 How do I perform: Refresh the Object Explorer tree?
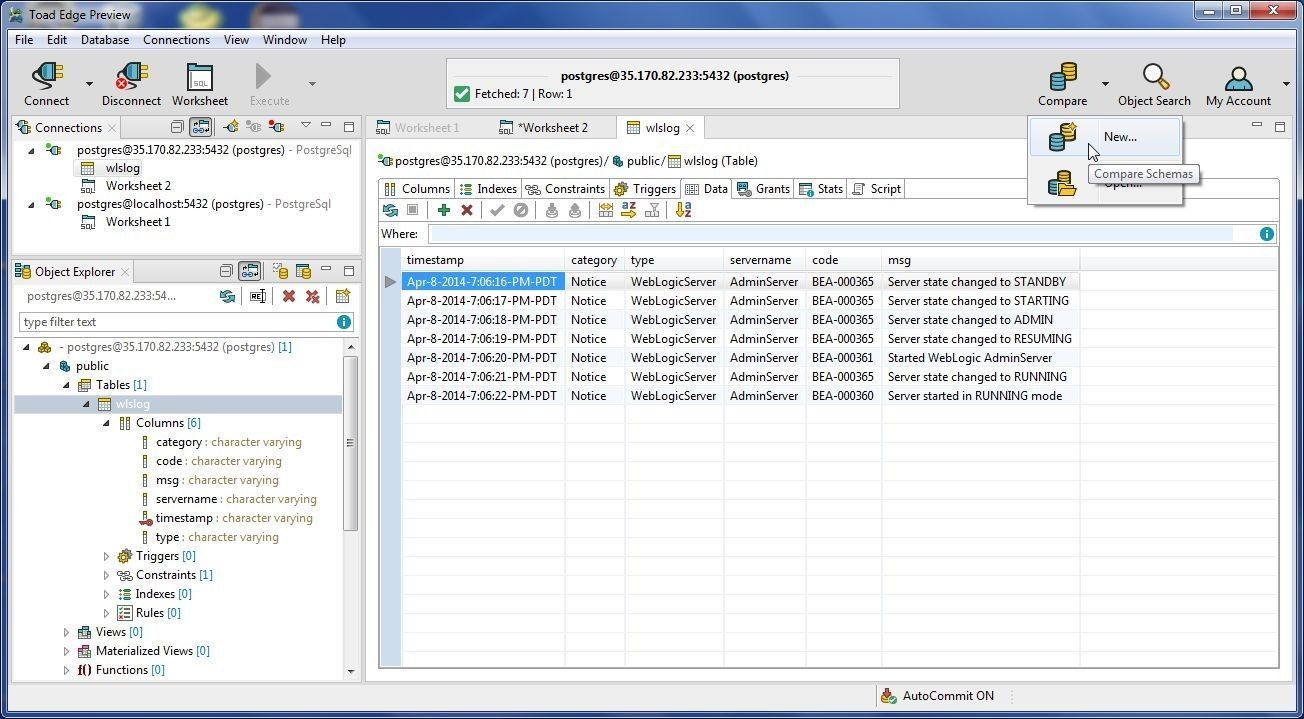point(228,296)
